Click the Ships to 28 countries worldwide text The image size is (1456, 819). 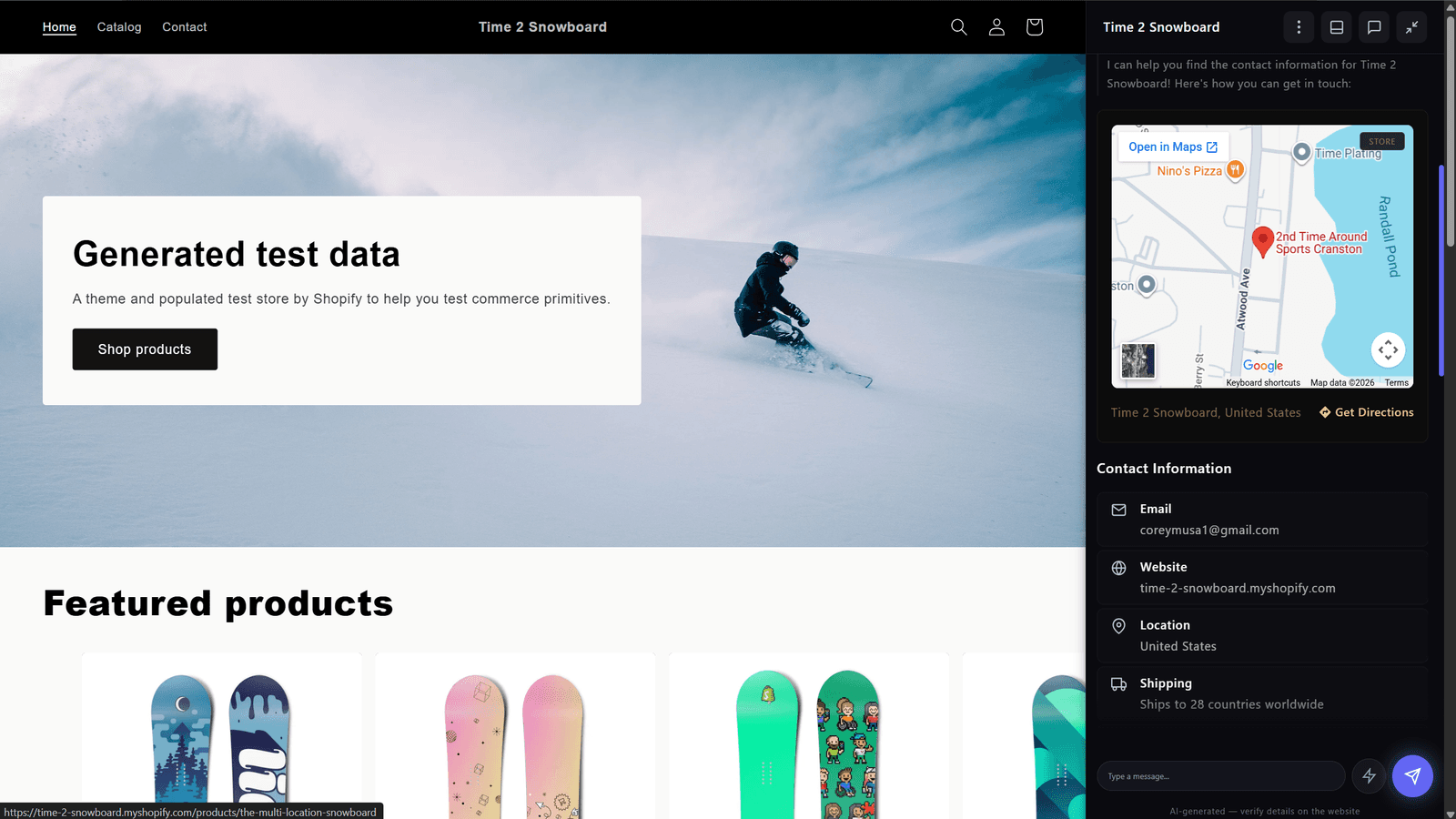pos(1232,704)
